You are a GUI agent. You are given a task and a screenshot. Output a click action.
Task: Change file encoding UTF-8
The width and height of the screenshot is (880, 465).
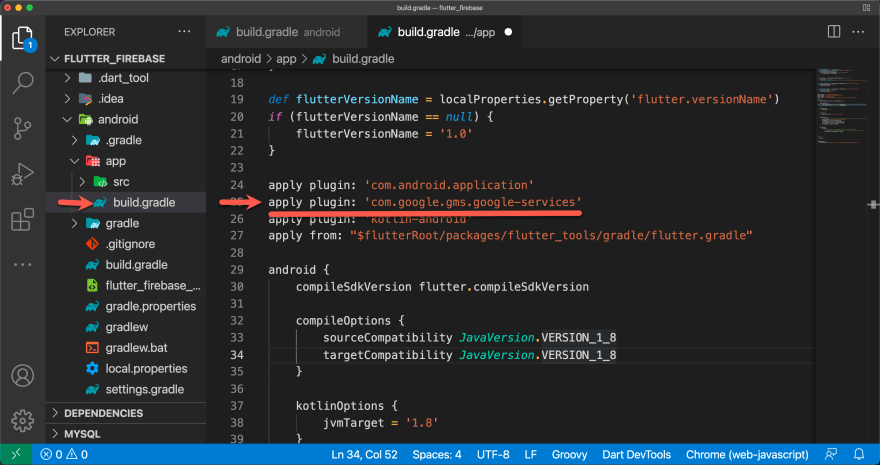click(493, 454)
